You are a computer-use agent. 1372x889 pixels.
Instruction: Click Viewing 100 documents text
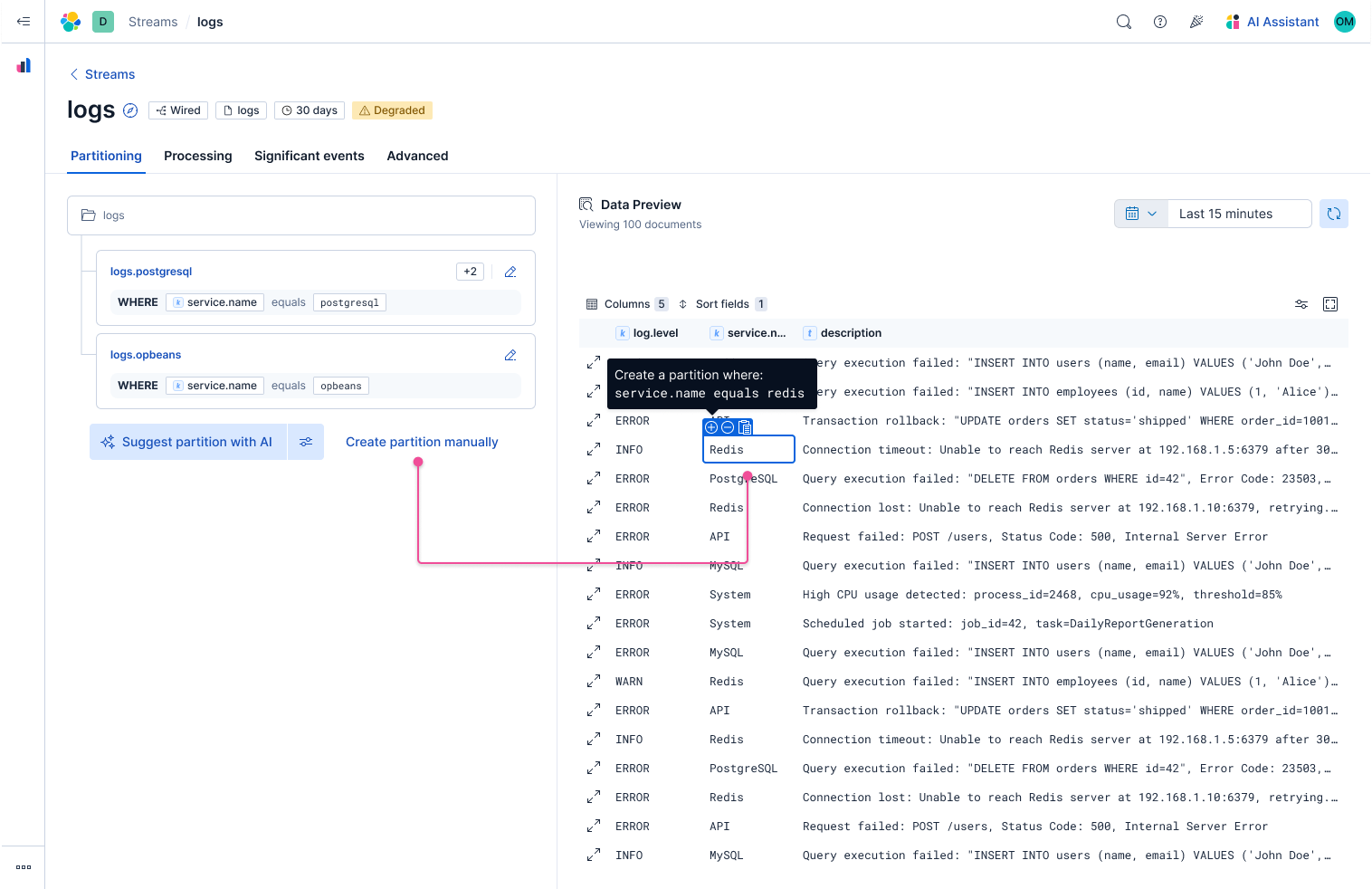(x=640, y=225)
